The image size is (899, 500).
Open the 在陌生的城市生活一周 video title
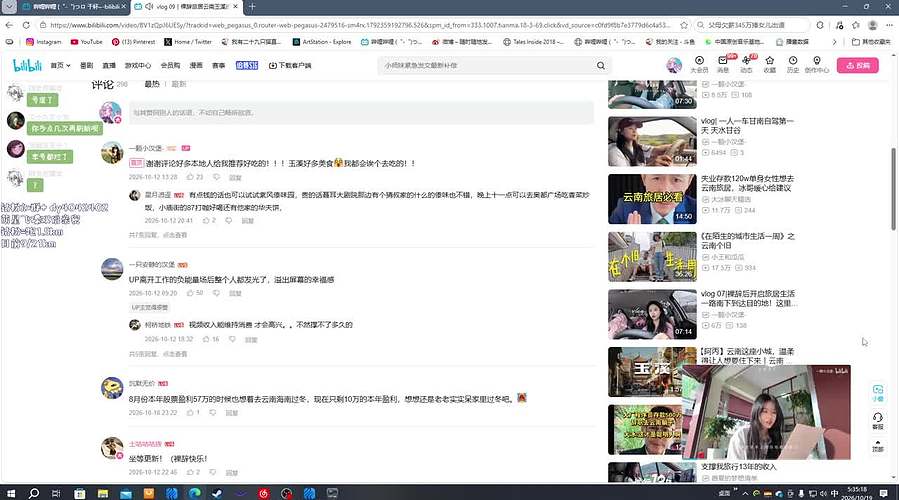pos(747,240)
